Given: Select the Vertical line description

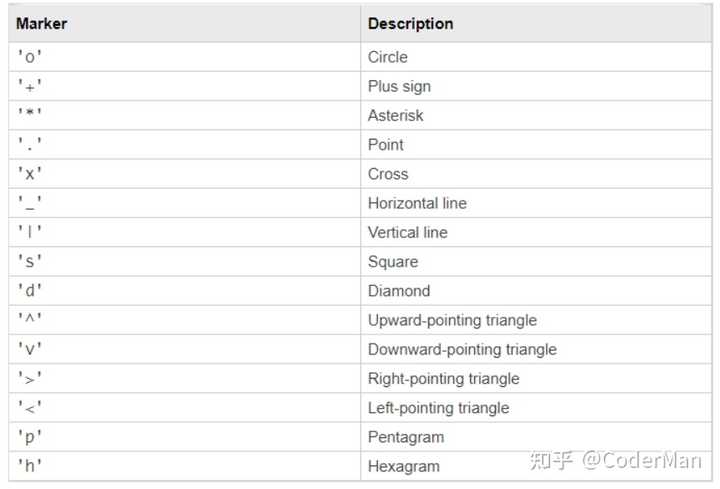Looking at the screenshot, I should 407,232.
